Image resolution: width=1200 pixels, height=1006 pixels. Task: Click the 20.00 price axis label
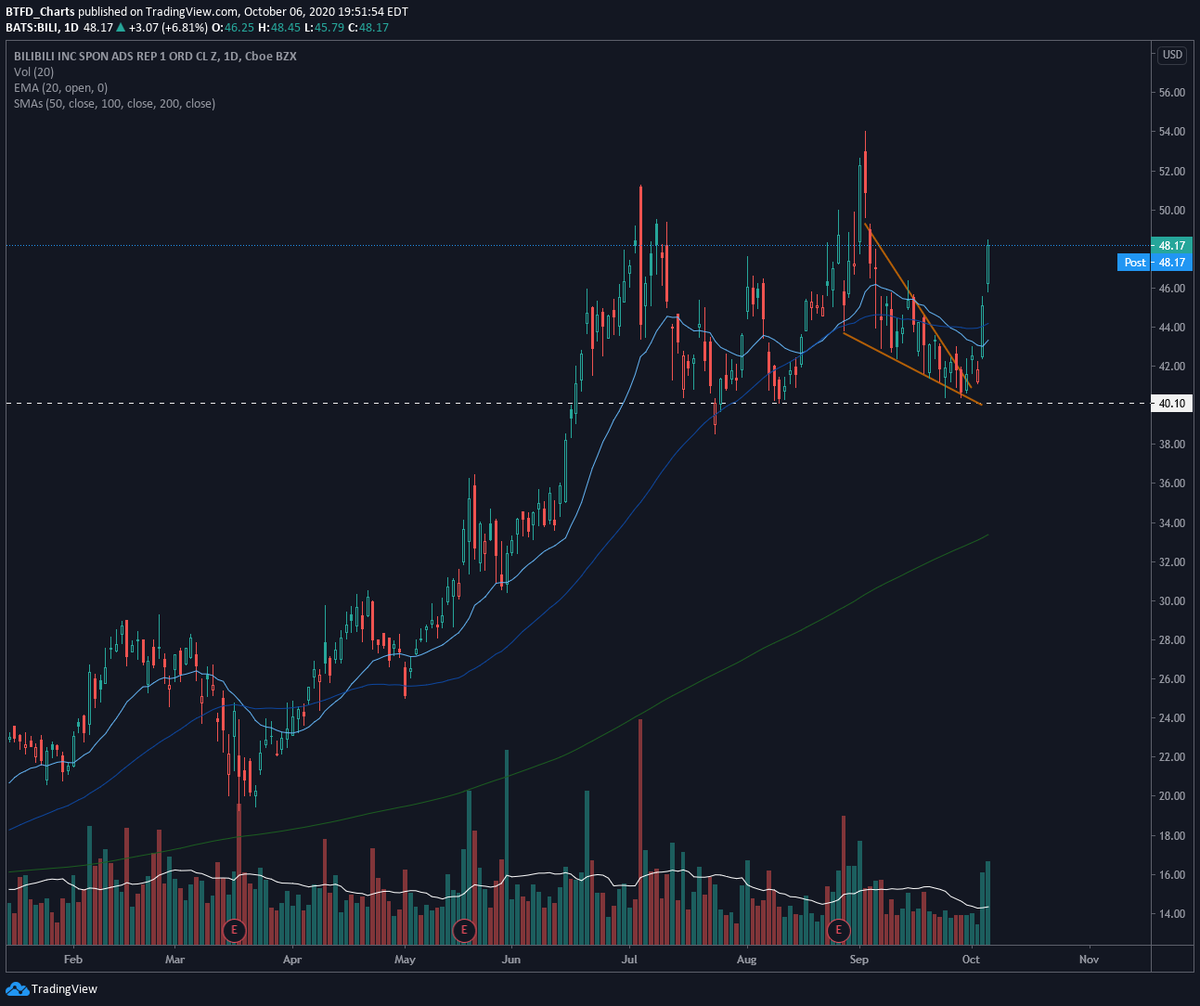coord(1171,797)
